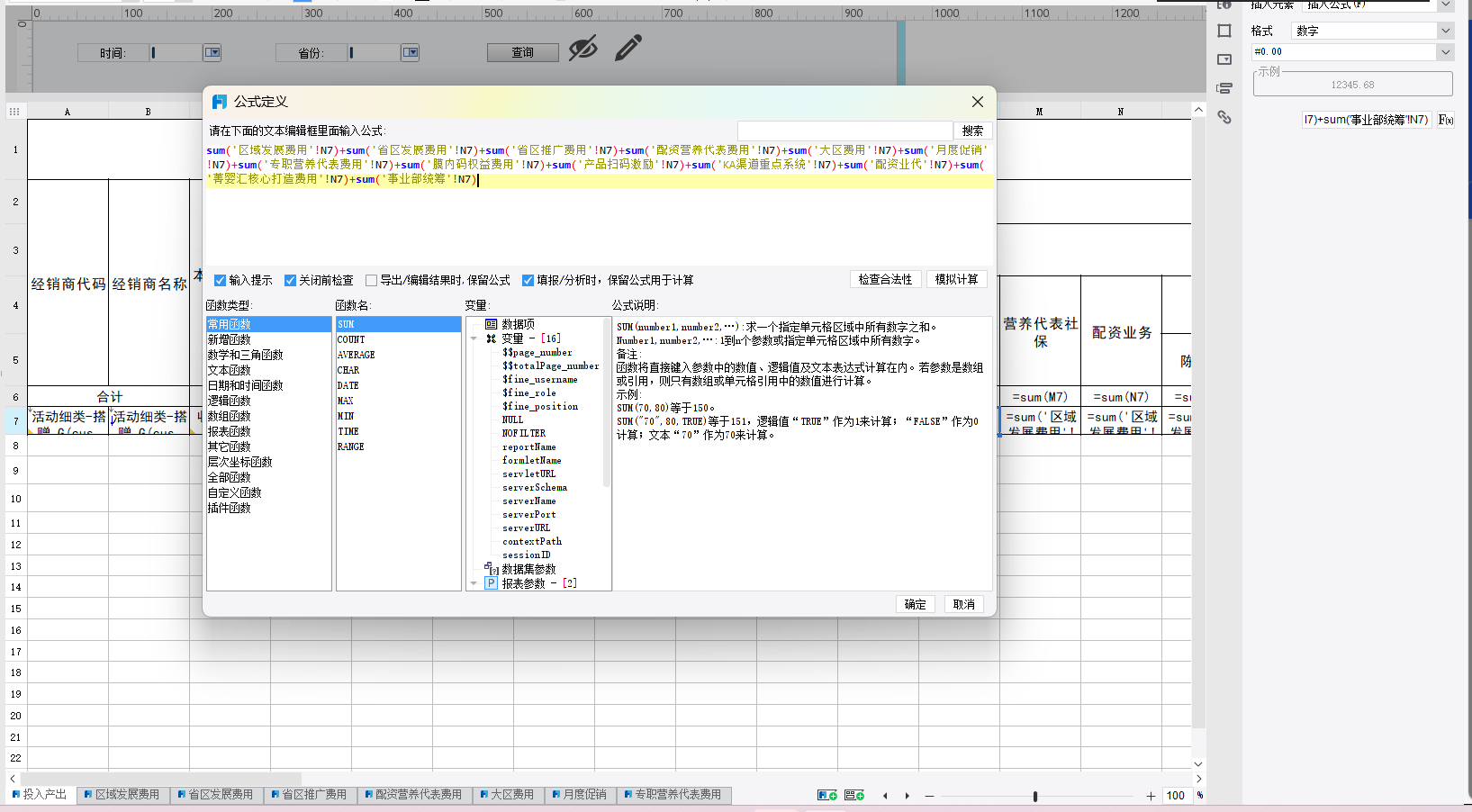
Task: Switch to the 配资营养代表费用 sheet tab
Action: (413, 795)
